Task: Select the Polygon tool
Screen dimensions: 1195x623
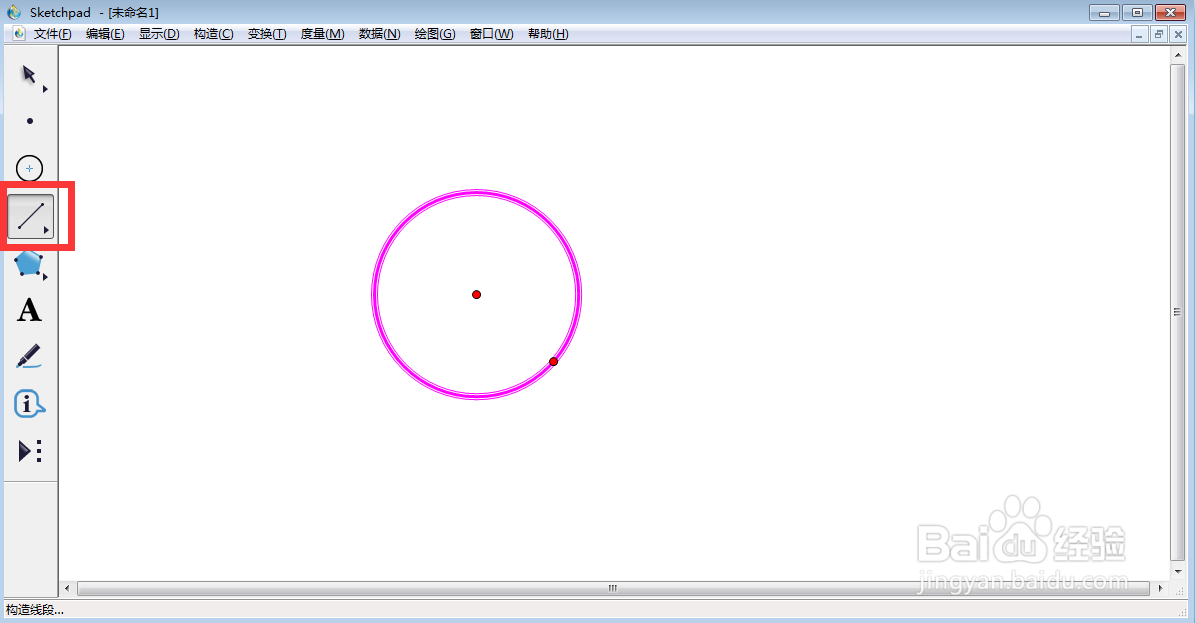Action: (28, 264)
